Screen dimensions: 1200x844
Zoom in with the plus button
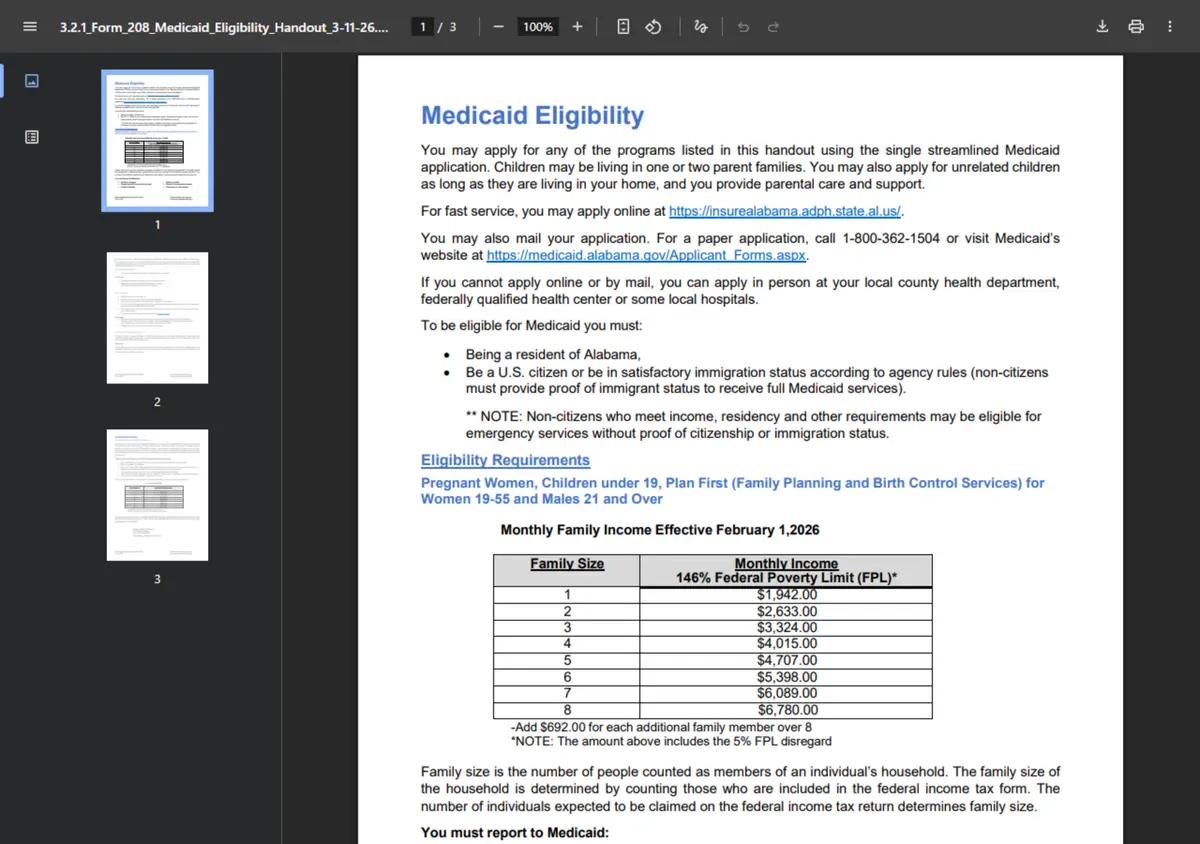pyautogui.click(x=577, y=27)
